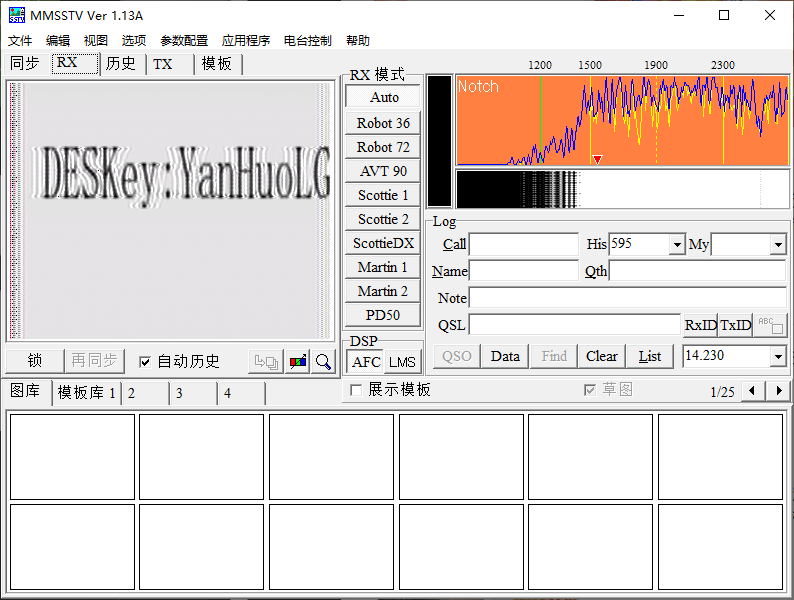The width and height of the screenshot is (794, 600).
Task: Select Auto RX mode
Action: tap(383, 97)
